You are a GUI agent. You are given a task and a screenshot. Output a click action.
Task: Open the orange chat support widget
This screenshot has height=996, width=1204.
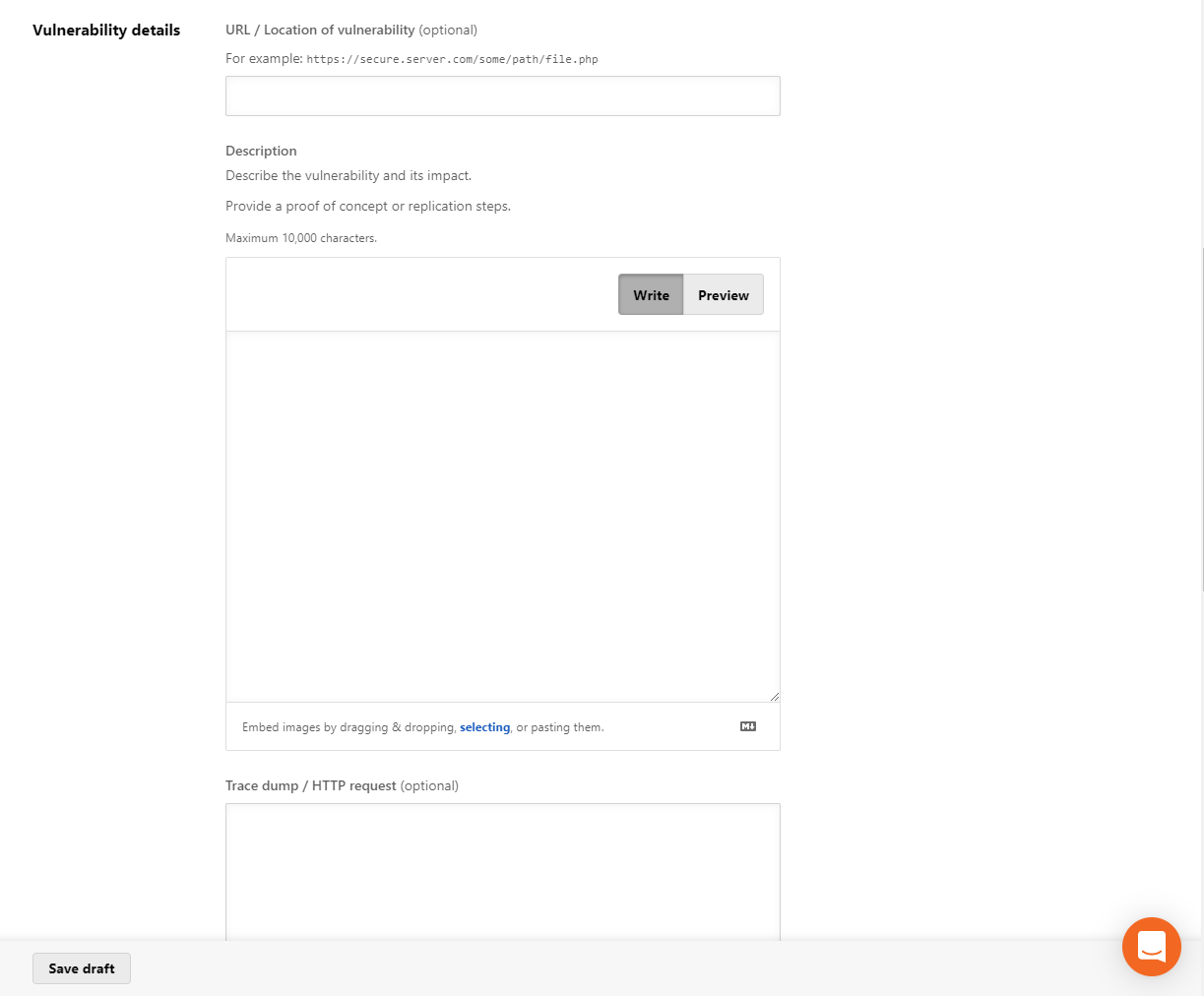[1151, 947]
